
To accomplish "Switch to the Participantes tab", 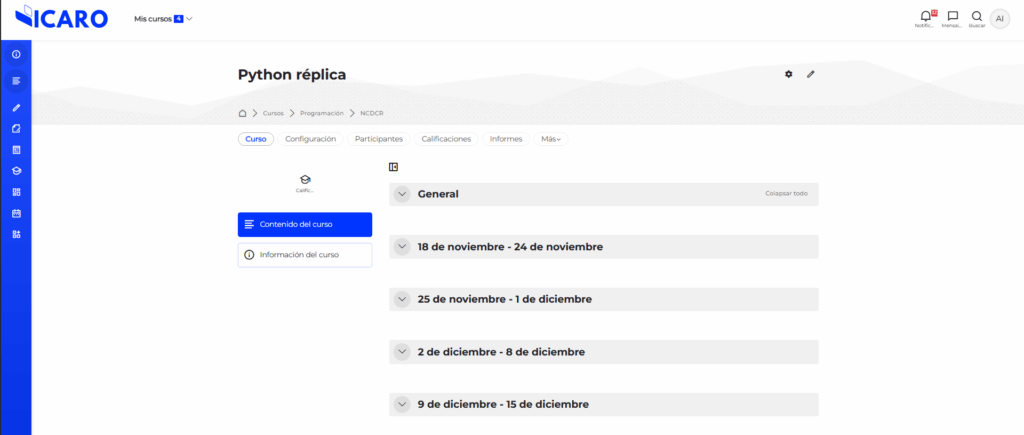I will pos(379,139).
